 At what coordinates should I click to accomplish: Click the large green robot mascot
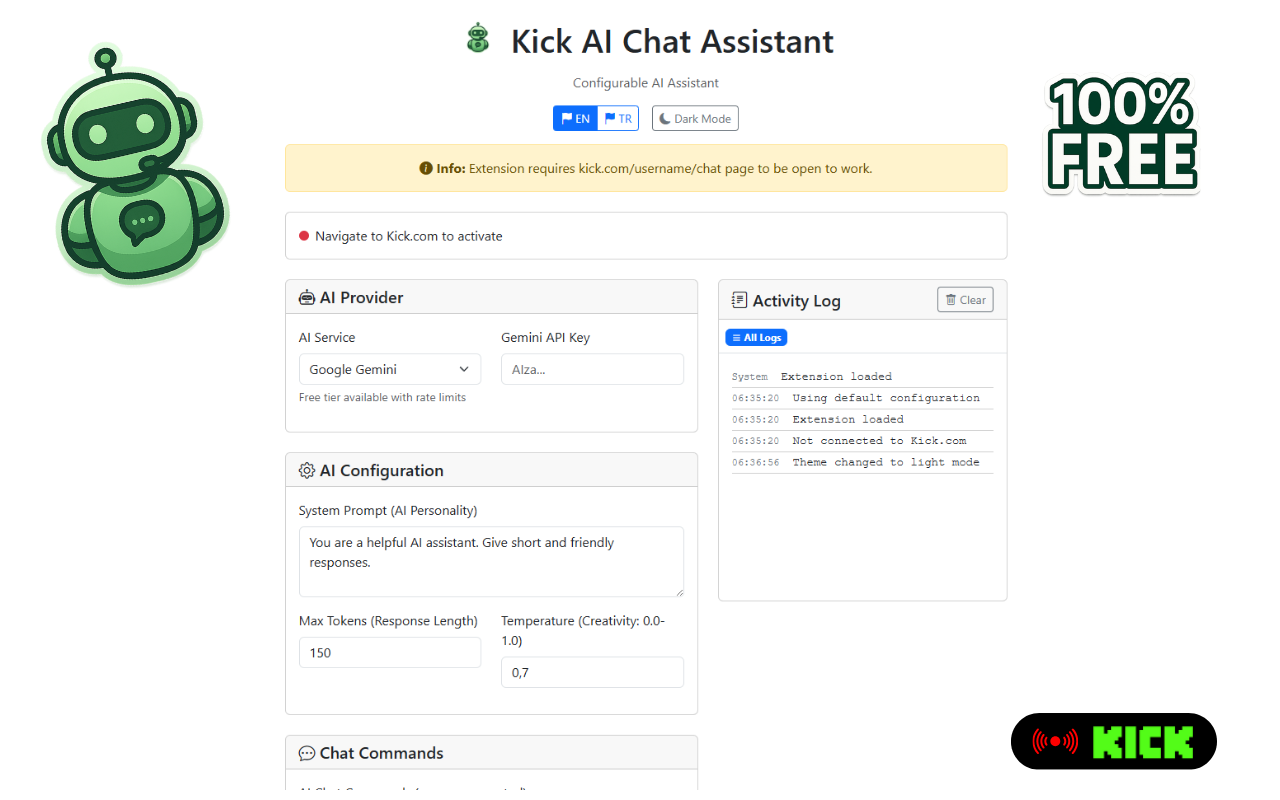click(x=135, y=163)
